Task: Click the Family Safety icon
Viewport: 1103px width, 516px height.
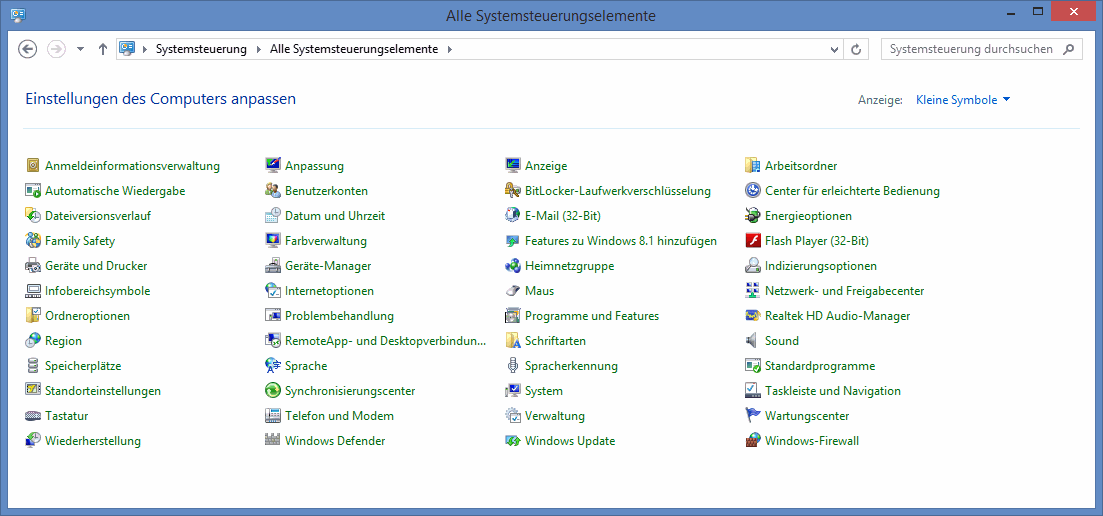Action: coord(33,241)
